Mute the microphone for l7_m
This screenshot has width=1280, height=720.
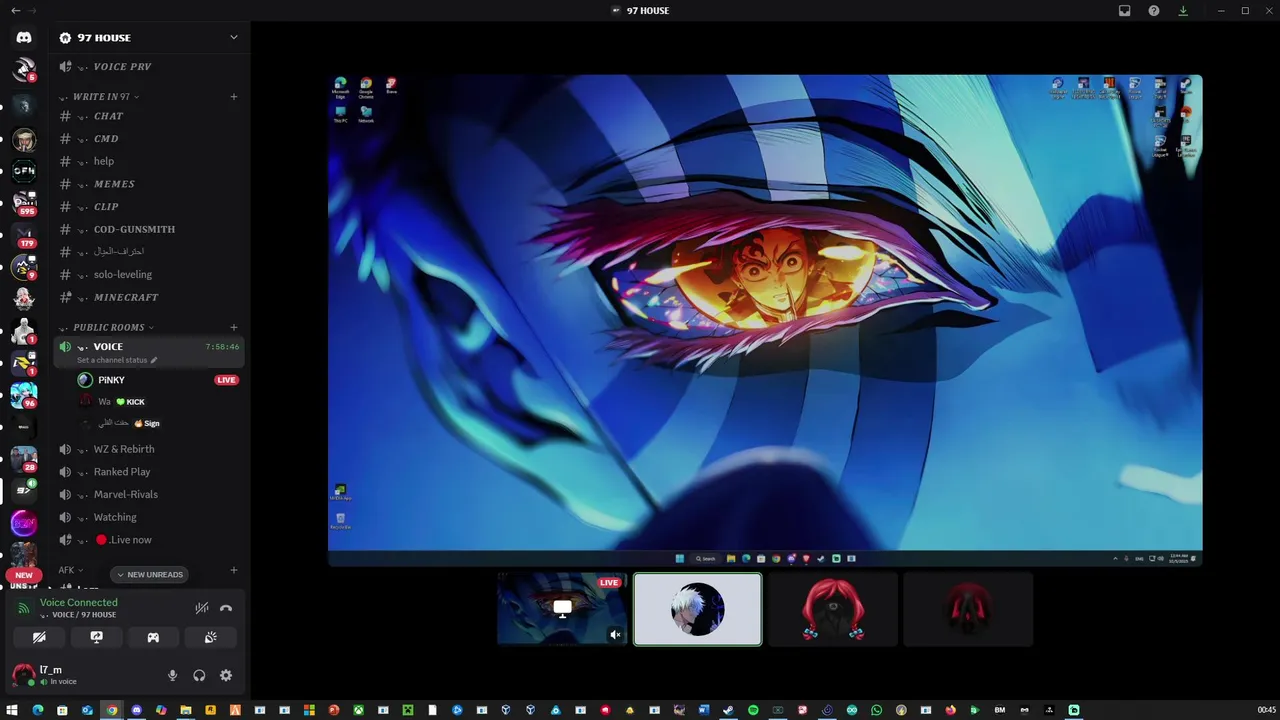point(172,676)
